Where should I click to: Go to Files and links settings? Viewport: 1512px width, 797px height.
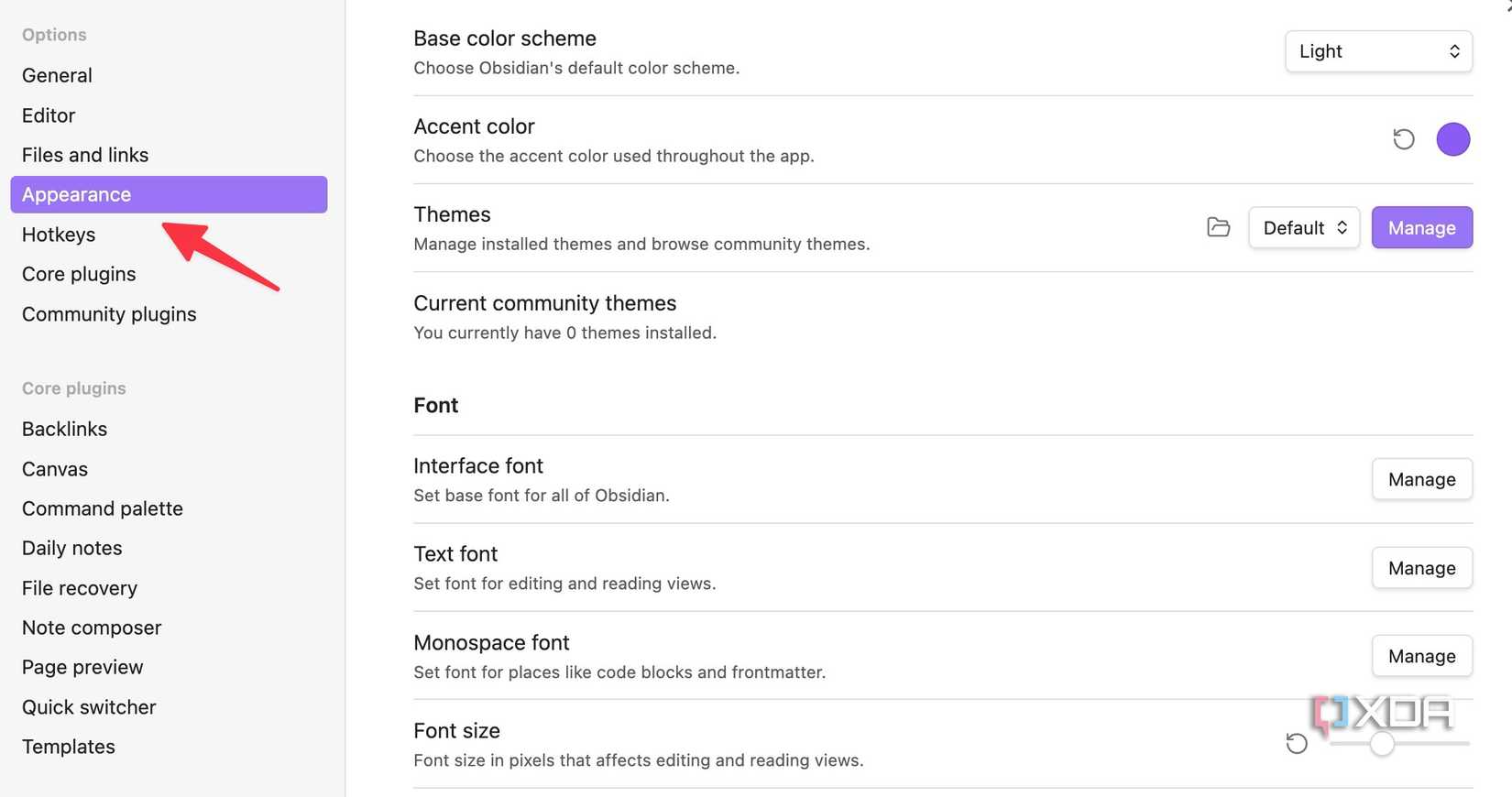coord(85,155)
